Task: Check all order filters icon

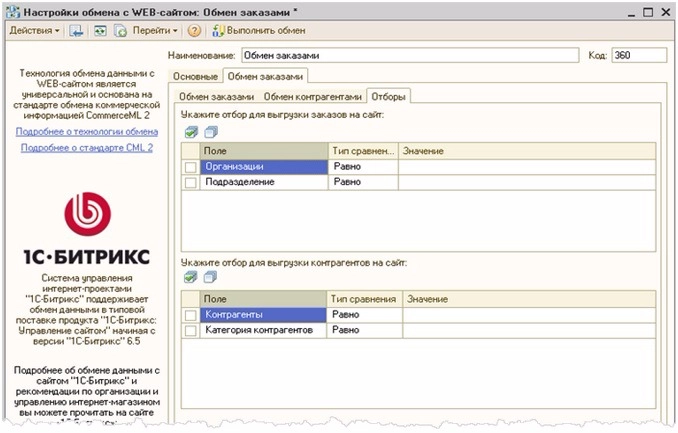Action: tap(190, 132)
